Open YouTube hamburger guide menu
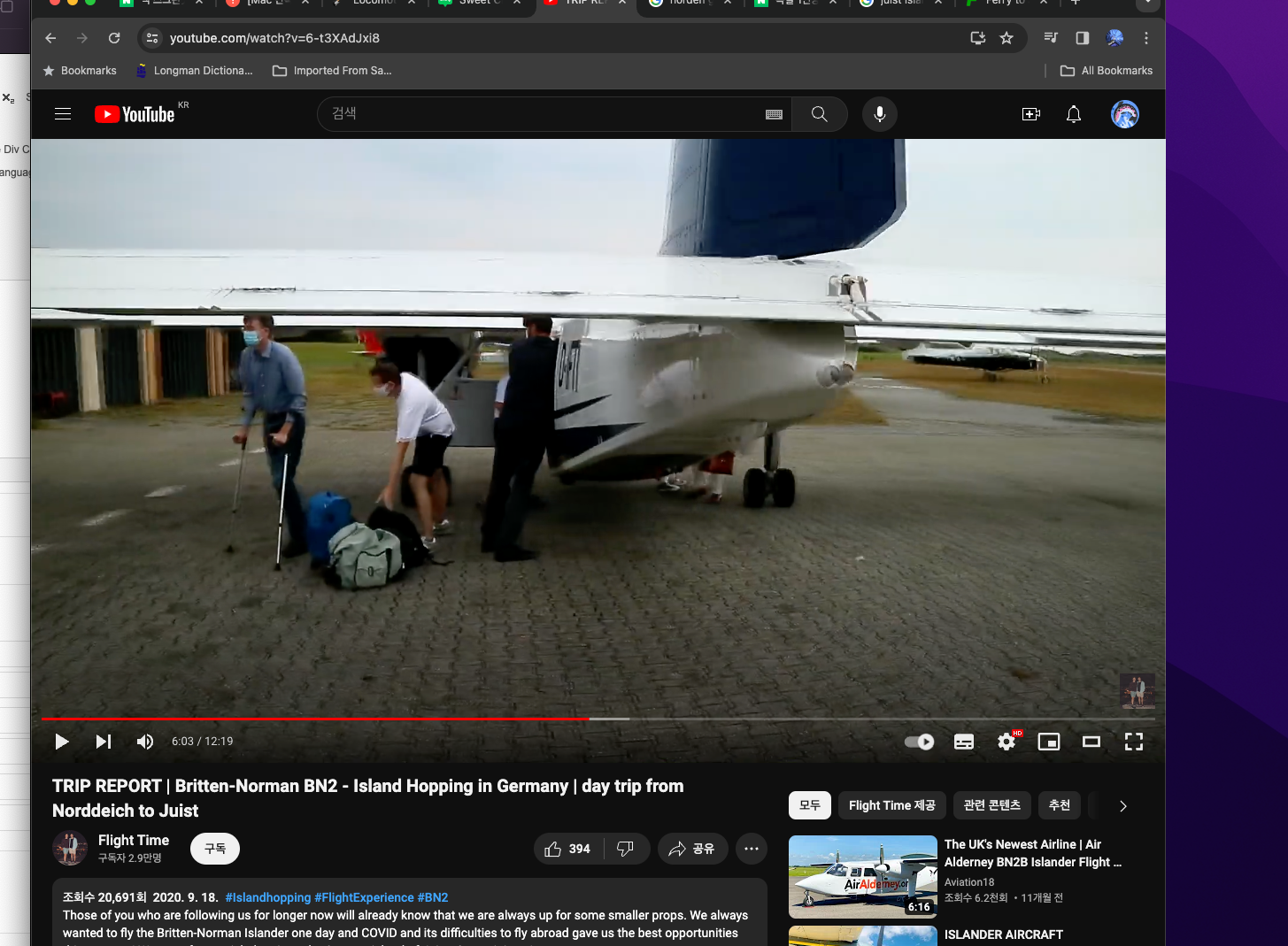 63,114
